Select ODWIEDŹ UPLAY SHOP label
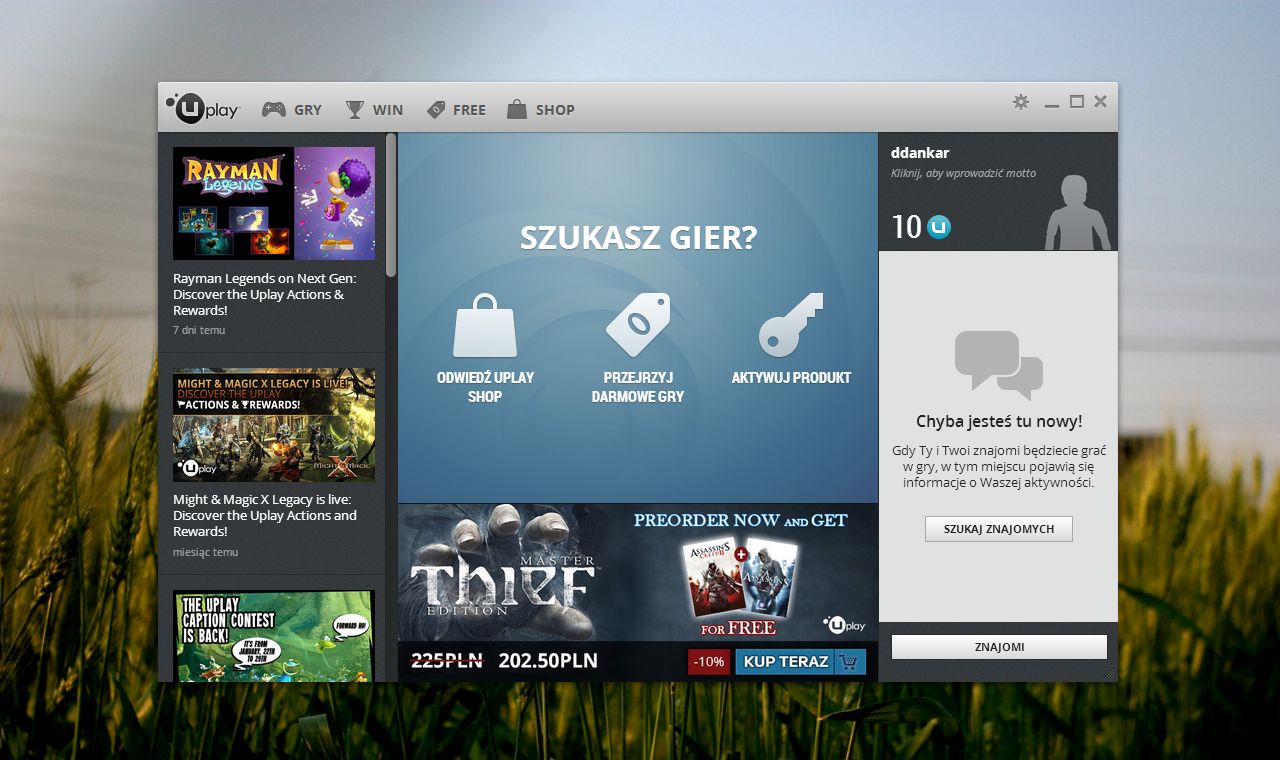 pyautogui.click(x=485, y=387)
